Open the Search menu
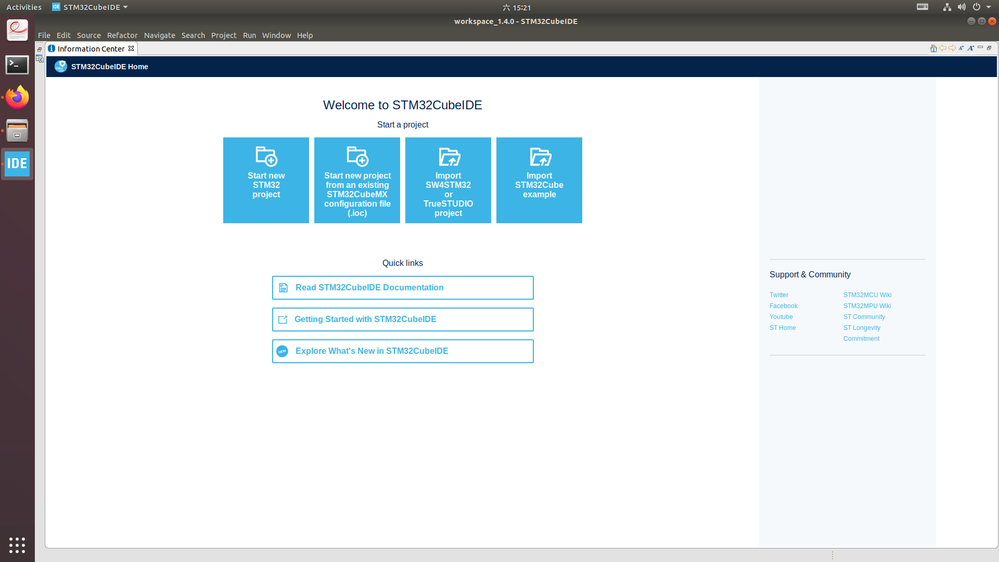Screen dimensions: 999x562 (x=193, y=35)
